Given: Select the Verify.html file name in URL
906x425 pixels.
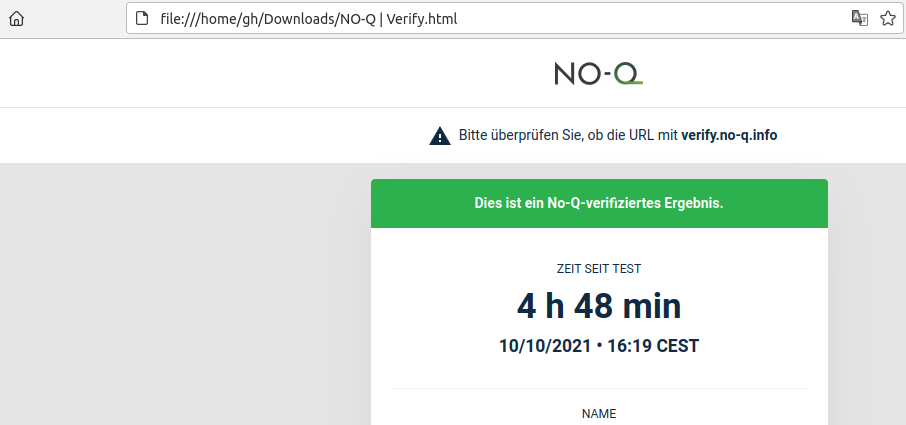Looking at the screenshot, I should 422,19.
